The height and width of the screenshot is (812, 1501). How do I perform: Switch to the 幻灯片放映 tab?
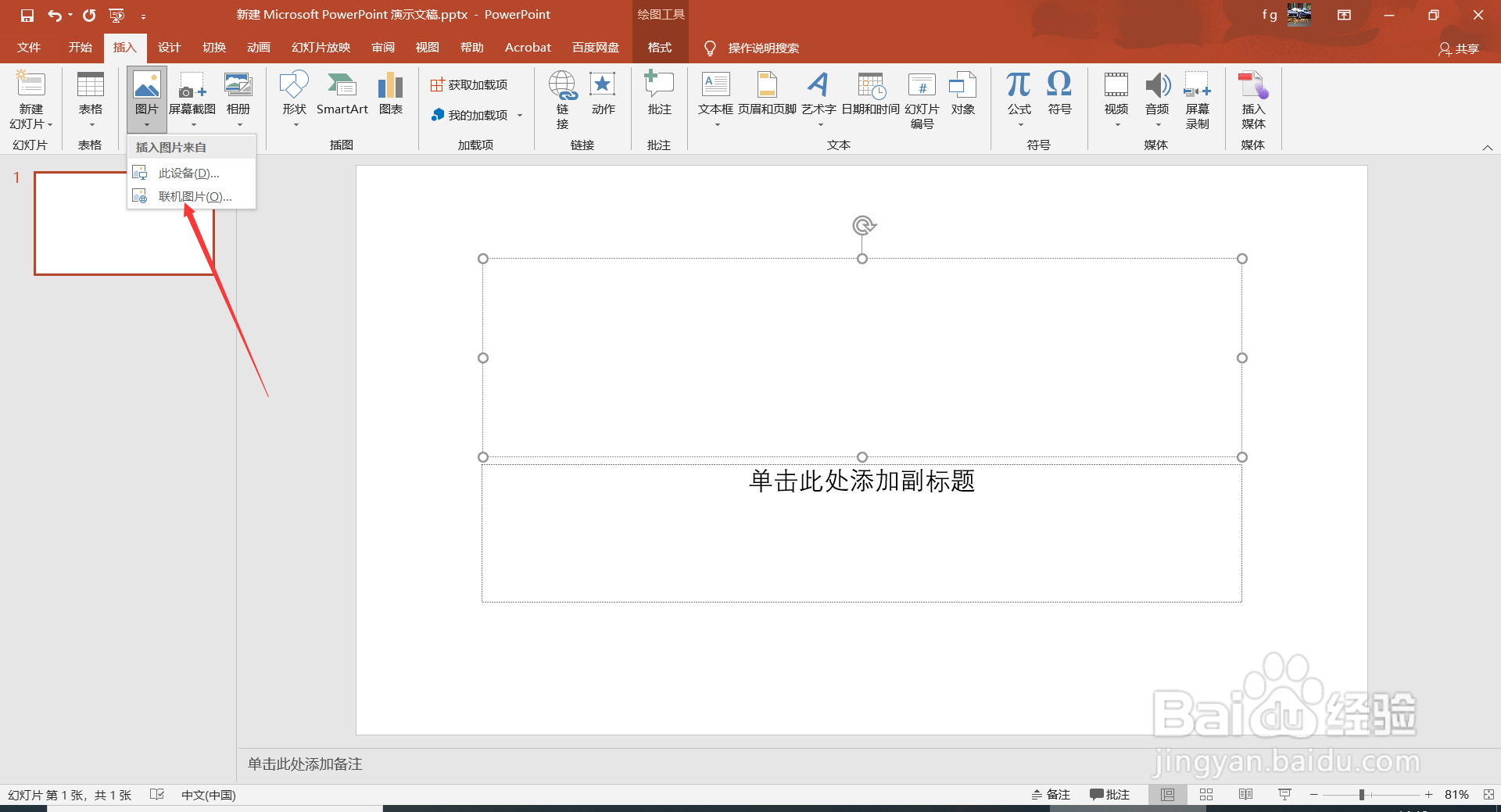pyautogui.click(x=321, y=48)
